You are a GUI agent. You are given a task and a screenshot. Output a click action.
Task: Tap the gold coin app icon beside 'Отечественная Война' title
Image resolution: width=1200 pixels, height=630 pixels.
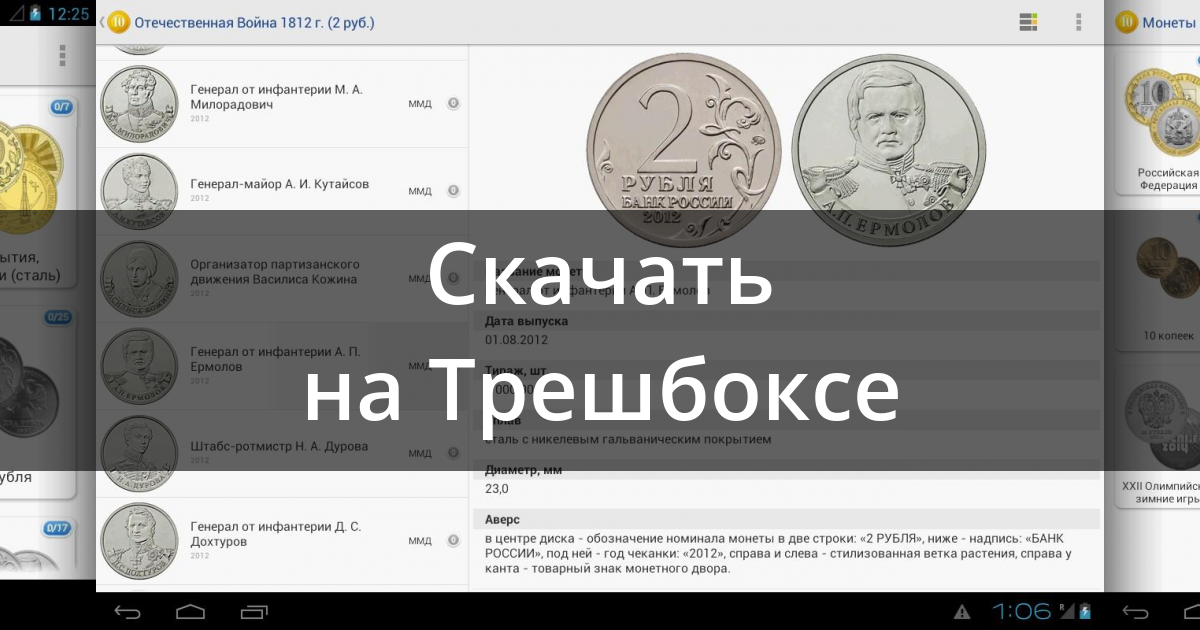coord(118,21)
